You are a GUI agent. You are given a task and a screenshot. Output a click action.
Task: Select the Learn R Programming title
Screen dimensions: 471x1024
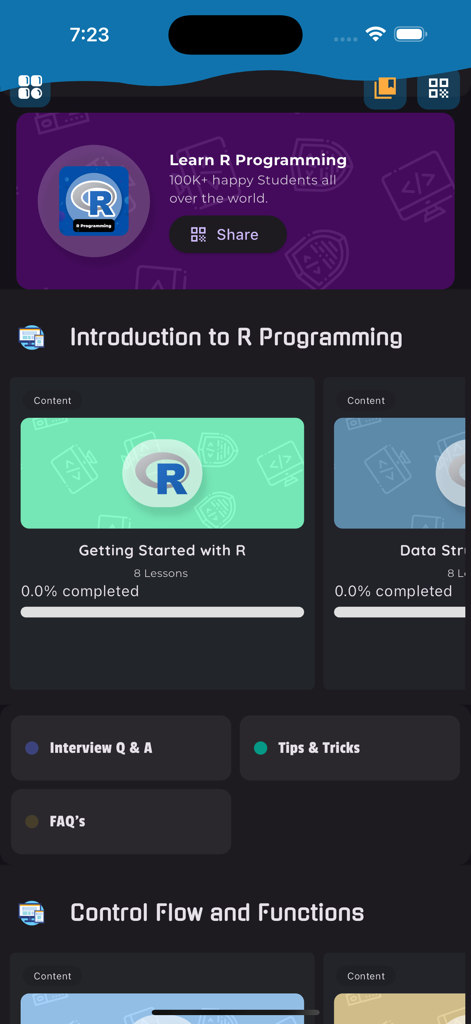pos(258,160)
